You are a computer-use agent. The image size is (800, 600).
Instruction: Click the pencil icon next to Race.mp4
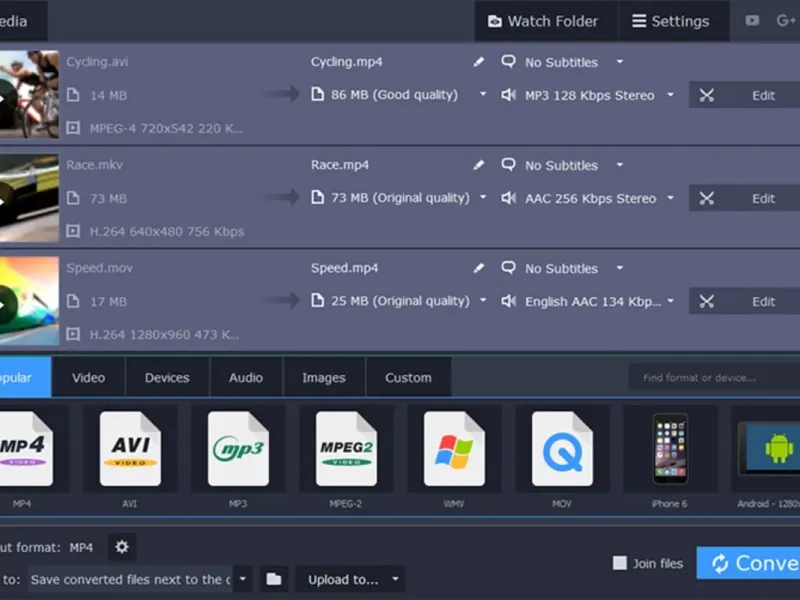(478, 165)
